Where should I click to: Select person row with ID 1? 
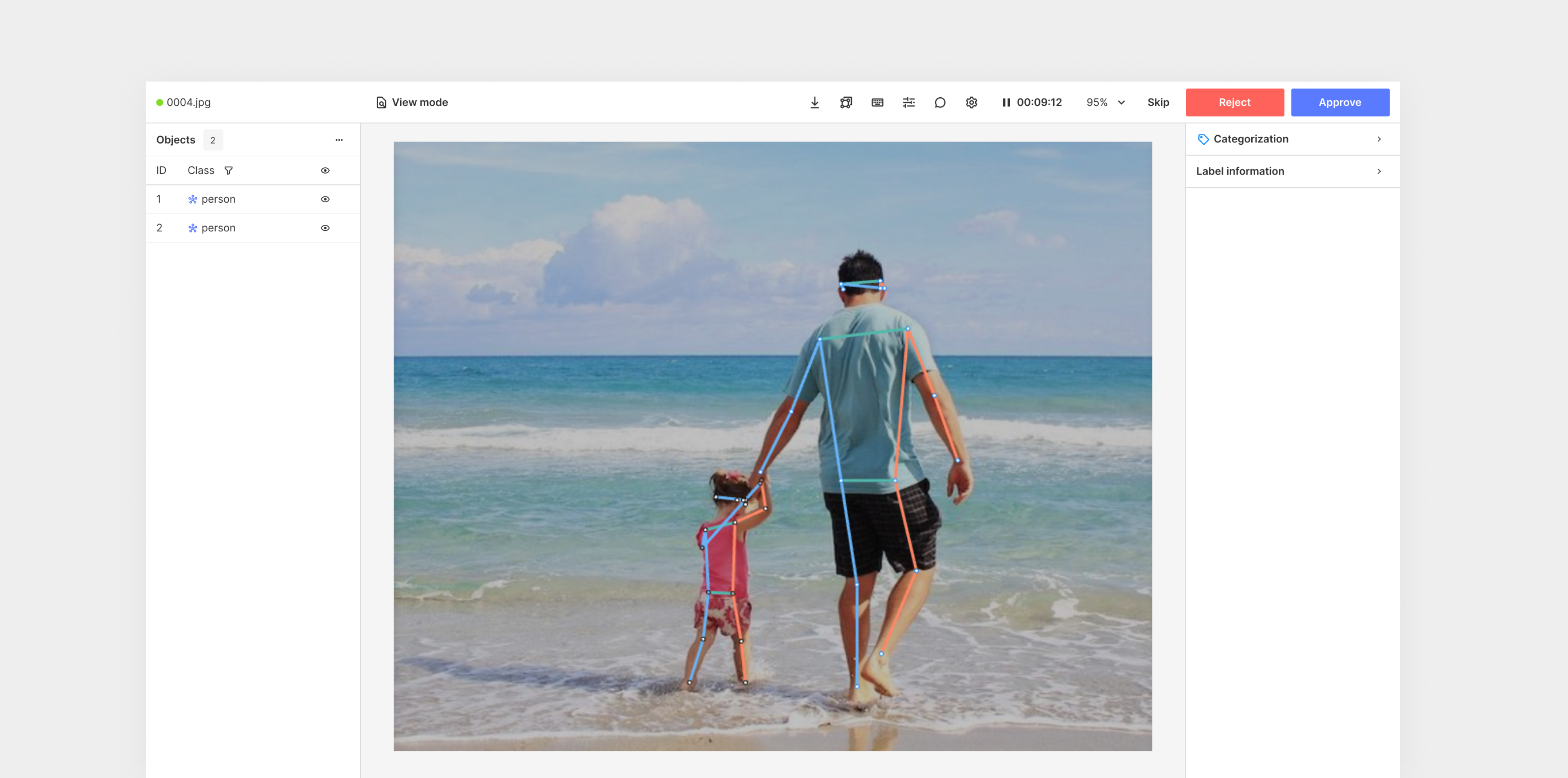tap(218, 199)
